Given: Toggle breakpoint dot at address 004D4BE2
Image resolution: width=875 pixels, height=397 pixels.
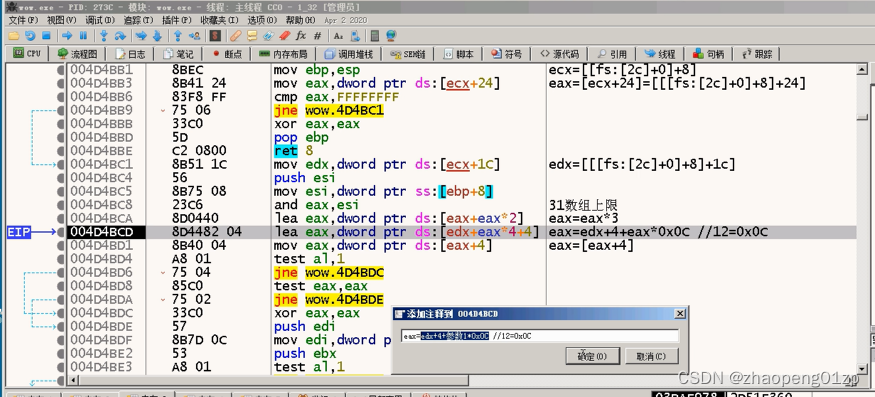Looking at the screenshot, I should [x=60, y=353].
